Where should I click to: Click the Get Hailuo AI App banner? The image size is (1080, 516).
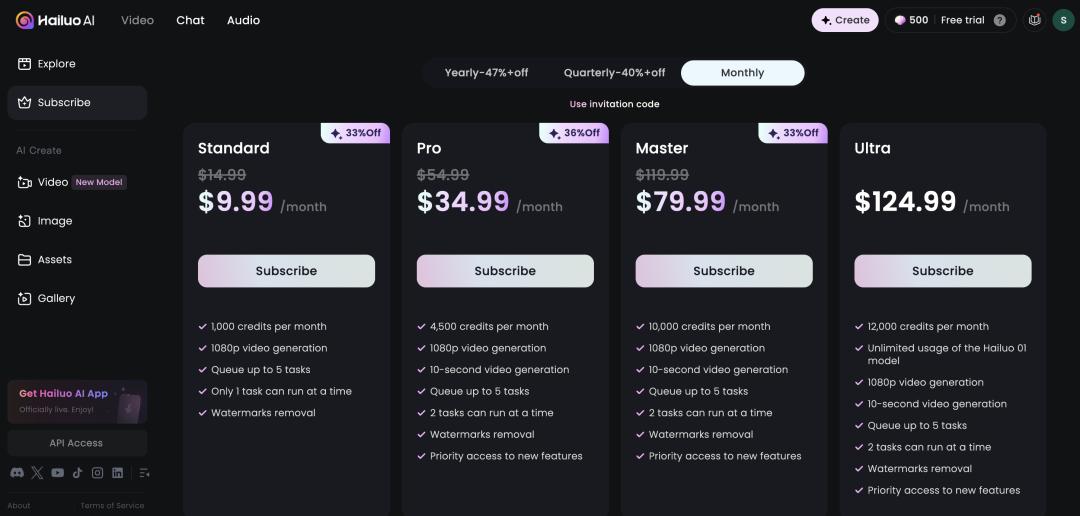(x=77, y=401)
